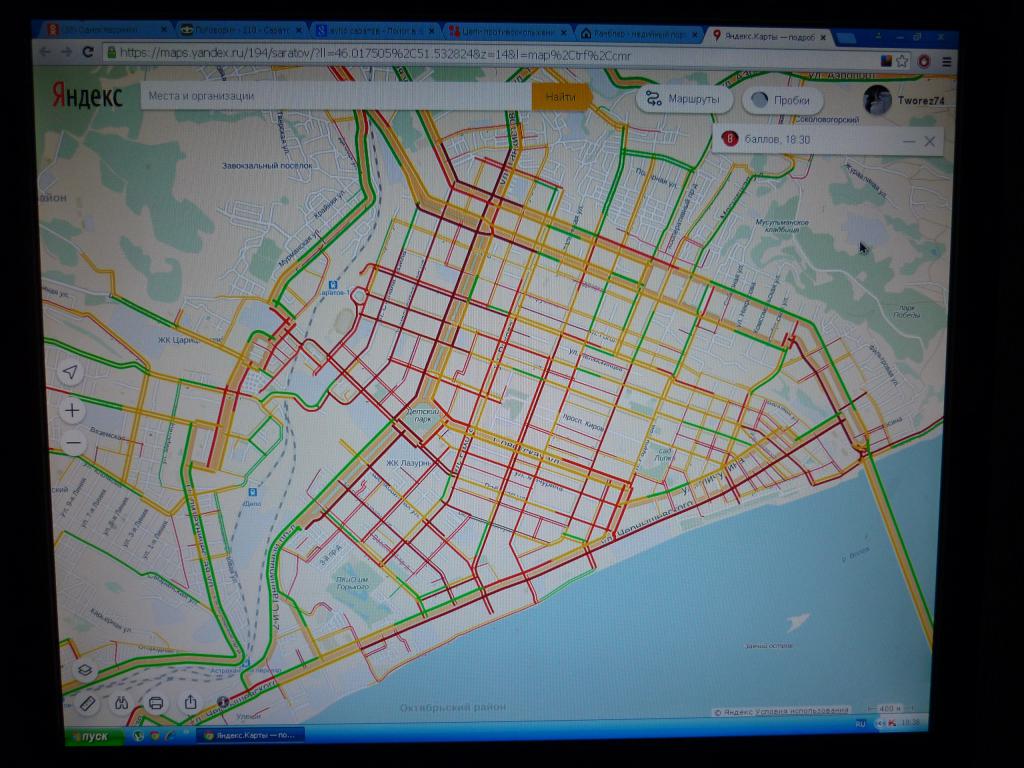Switch to the Рамблер browser tab
Viewport: 1024px width, 768px height.
pos(639,33)
